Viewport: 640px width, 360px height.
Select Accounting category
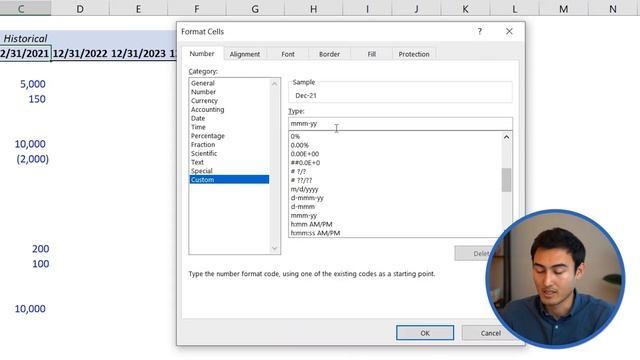click(x=229, y=109)
